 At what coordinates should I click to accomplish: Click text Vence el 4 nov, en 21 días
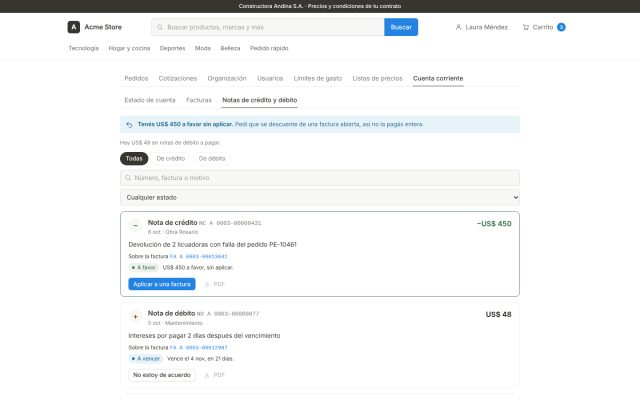(200, 359)
